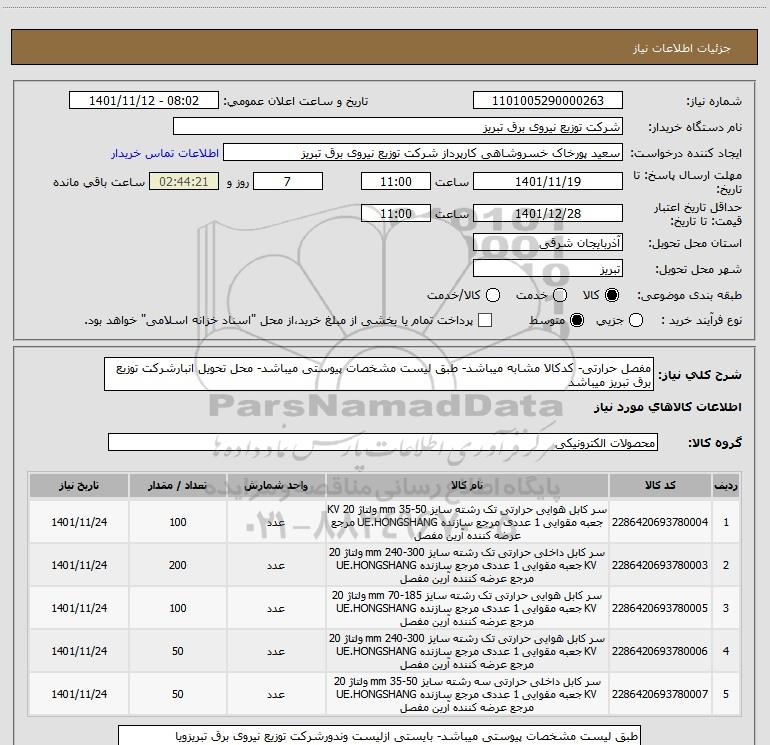Choose the جزیی purchase type radio
Screen dimensions: 770x745
point(636,320)
